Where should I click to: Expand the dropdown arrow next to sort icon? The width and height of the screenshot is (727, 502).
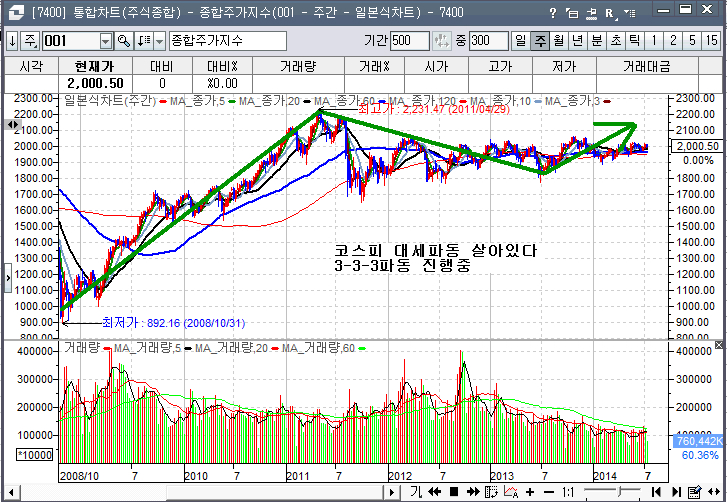pyautogui.click(x=159, y=42)
